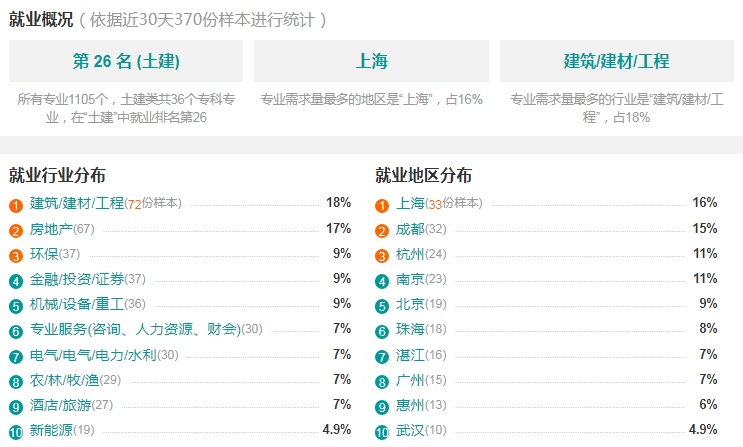The width and height of the screenshot is (743, 447).
Task: Select the 15% value for 成都
Action: tap(705, 228)
